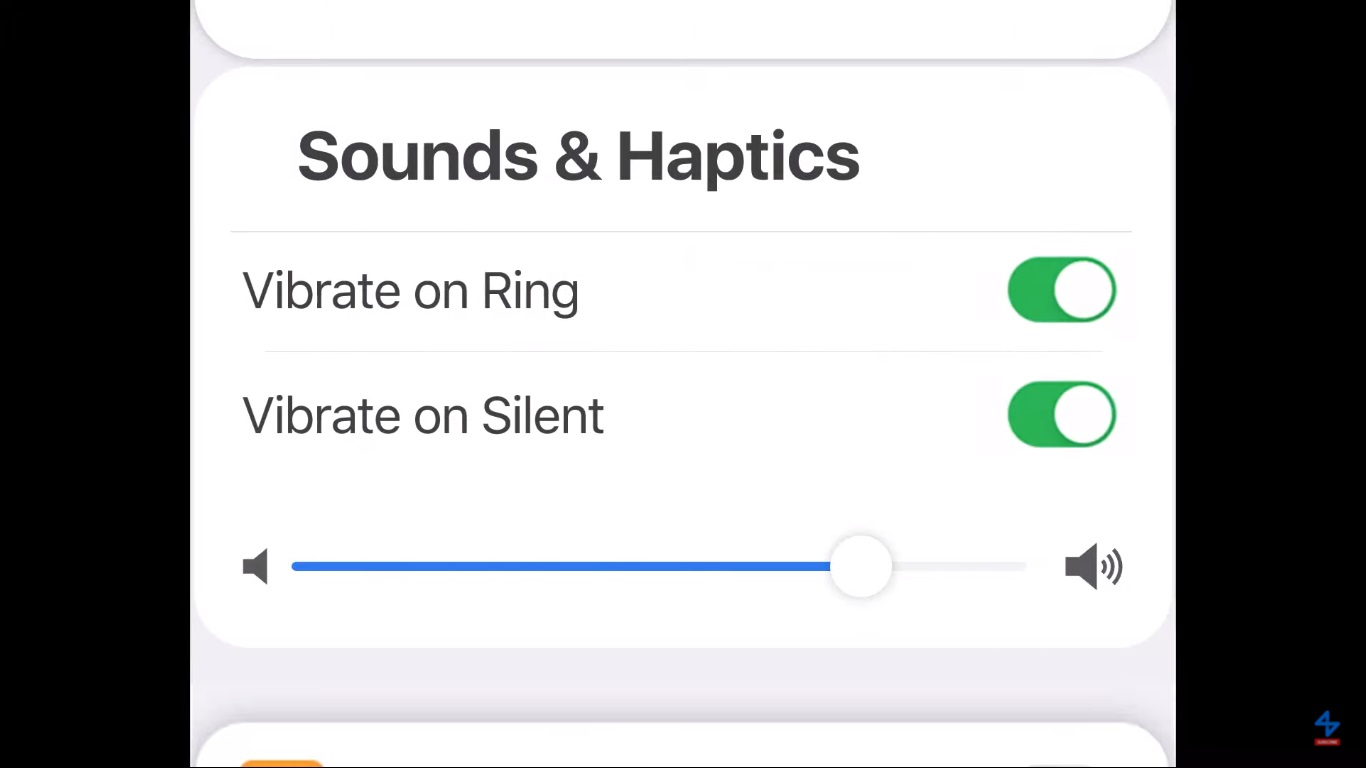Click the Sounds & Haptics heading
This screenshot has height=768, width=1366.
(578, 157)
